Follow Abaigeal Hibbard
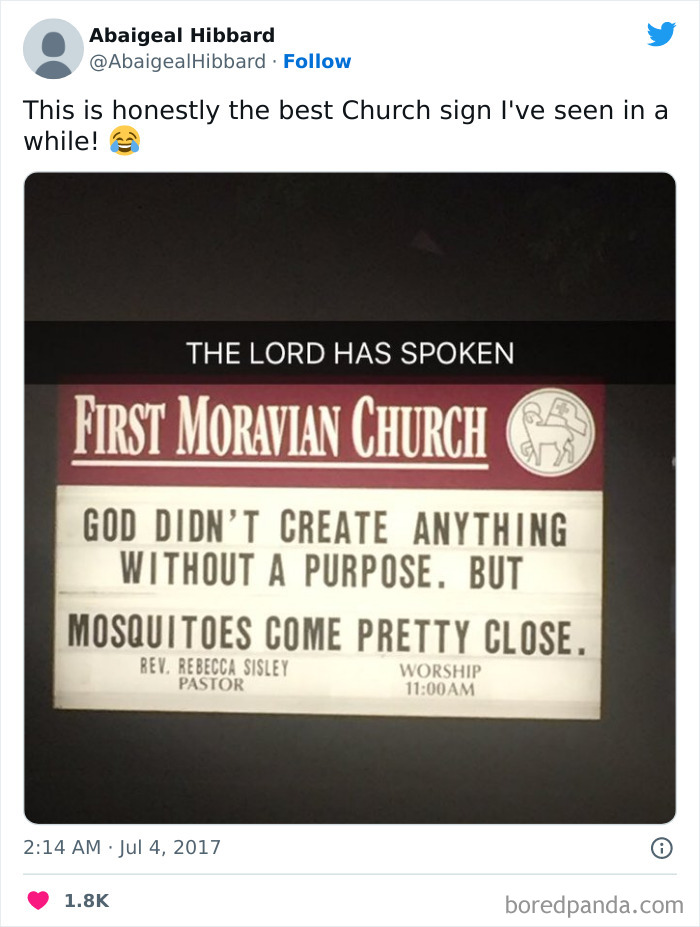The height and width of the screenshot is (927, 700). (x=317, y=61)
